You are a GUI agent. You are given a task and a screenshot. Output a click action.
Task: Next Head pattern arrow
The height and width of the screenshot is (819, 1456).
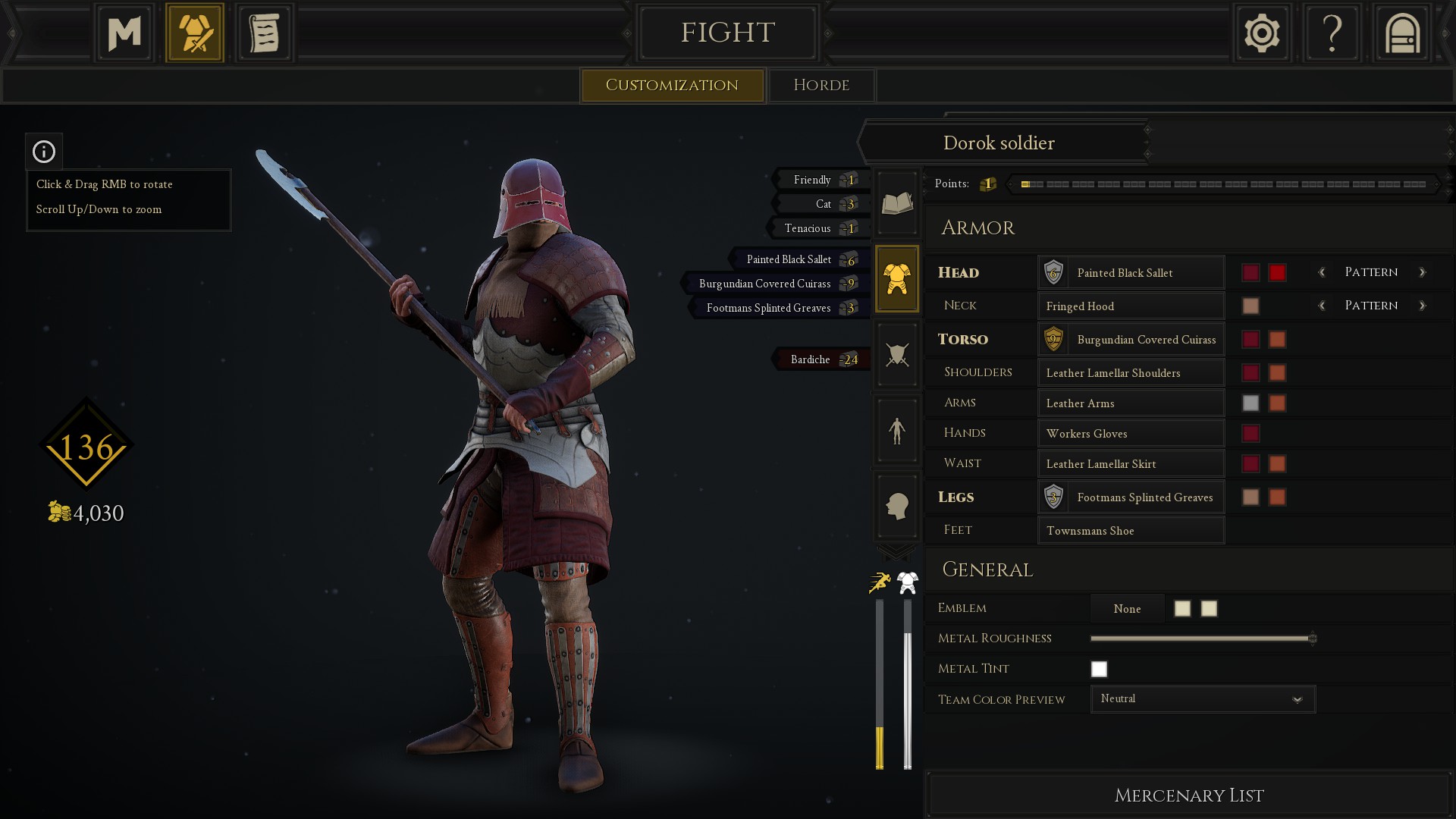tap(1422, 272)
